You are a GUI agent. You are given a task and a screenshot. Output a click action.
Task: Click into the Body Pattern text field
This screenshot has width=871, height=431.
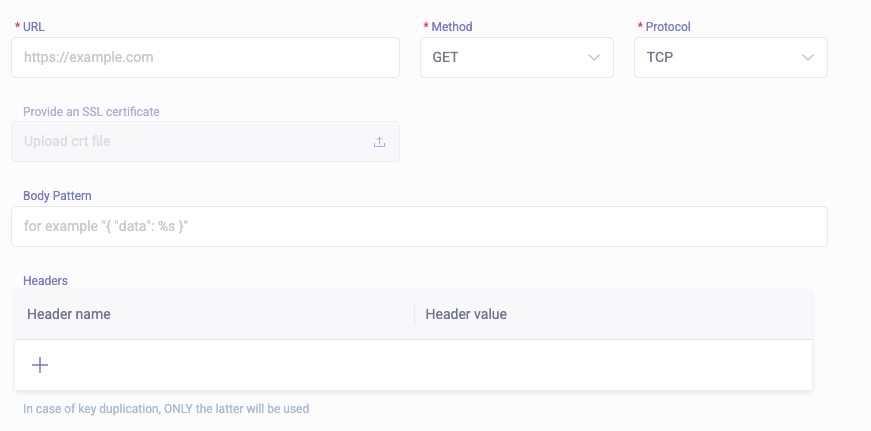[419, 227]
